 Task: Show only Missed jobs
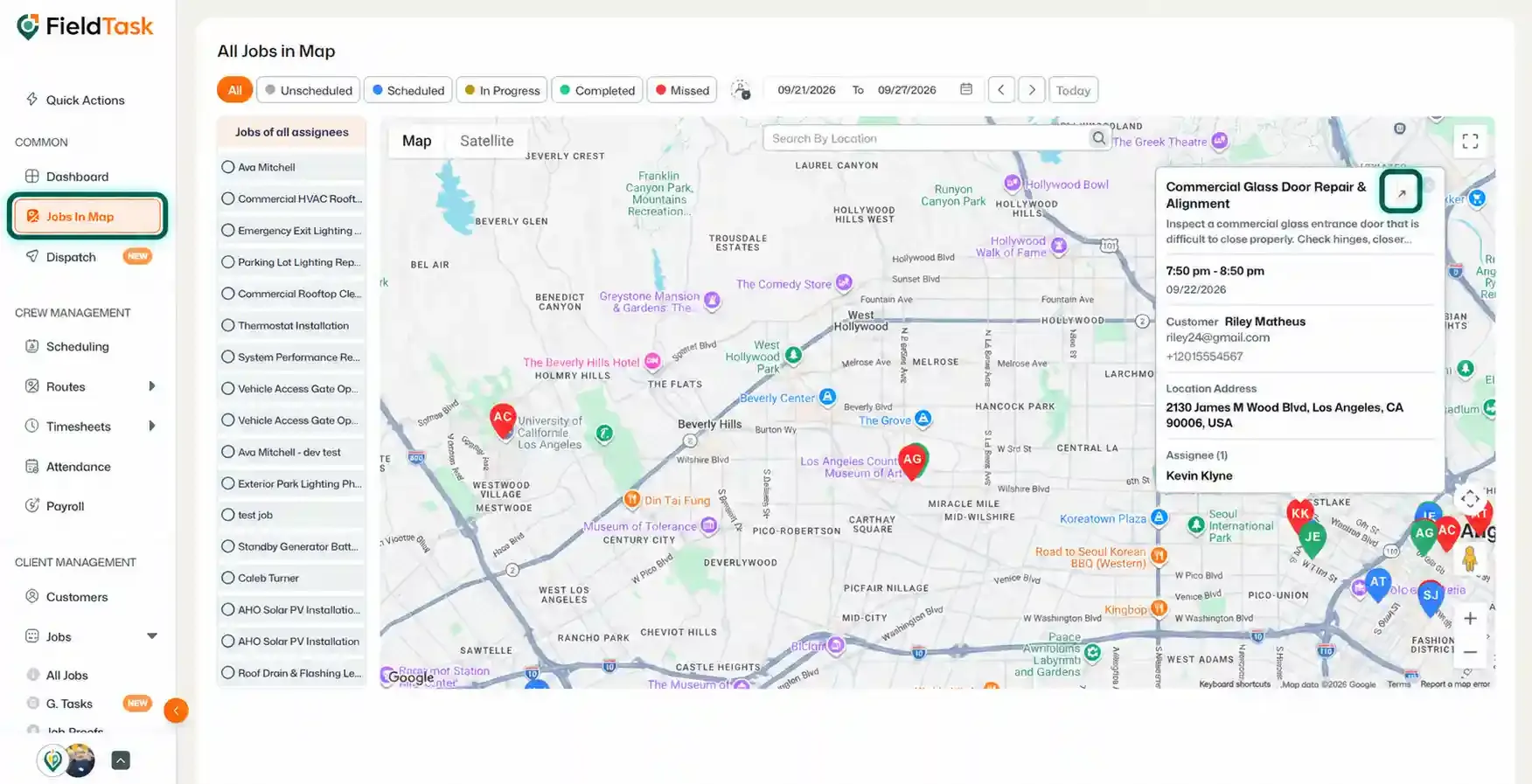click(x=682, y=90)
